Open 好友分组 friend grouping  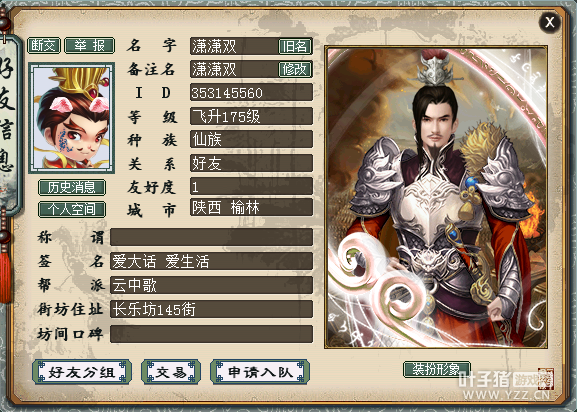82,372
